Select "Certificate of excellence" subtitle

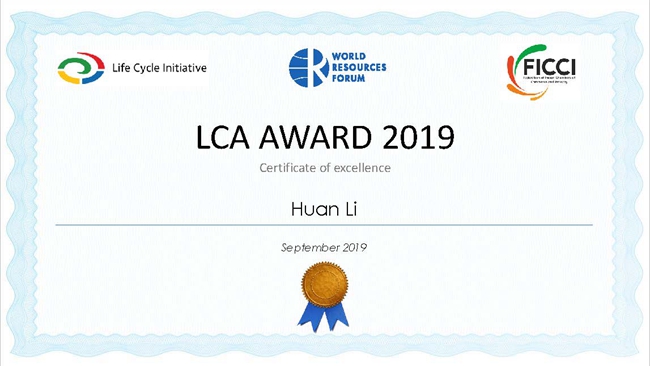click(325, 167)
